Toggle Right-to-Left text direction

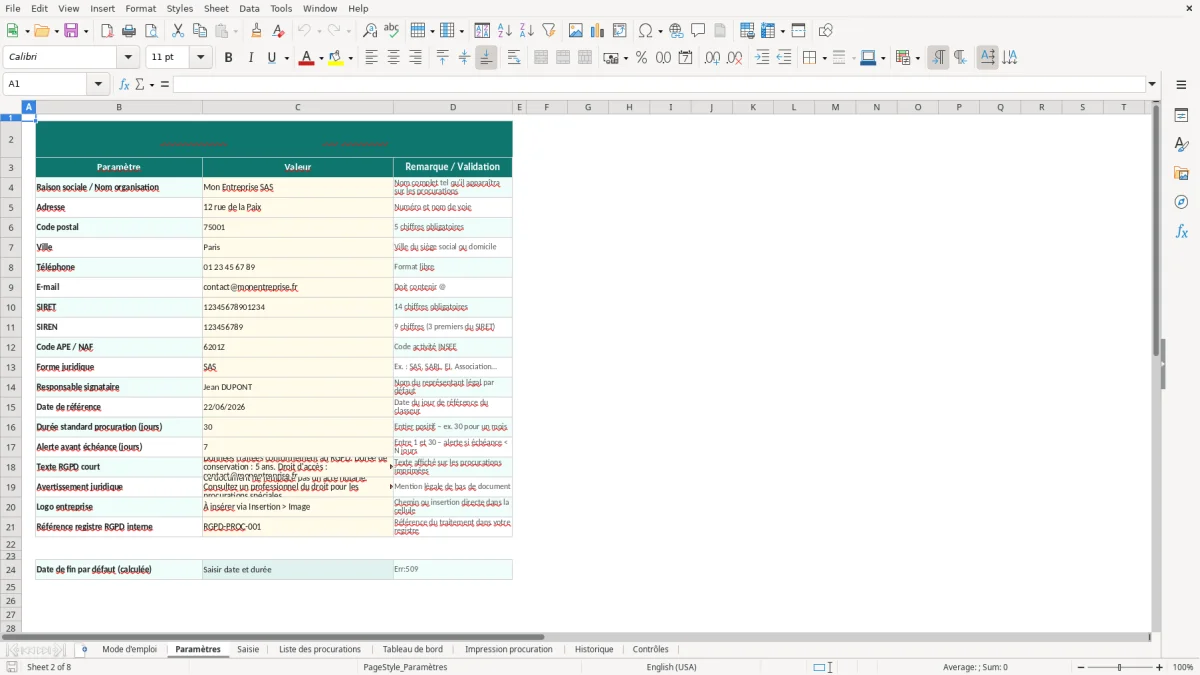coord(960,58)
